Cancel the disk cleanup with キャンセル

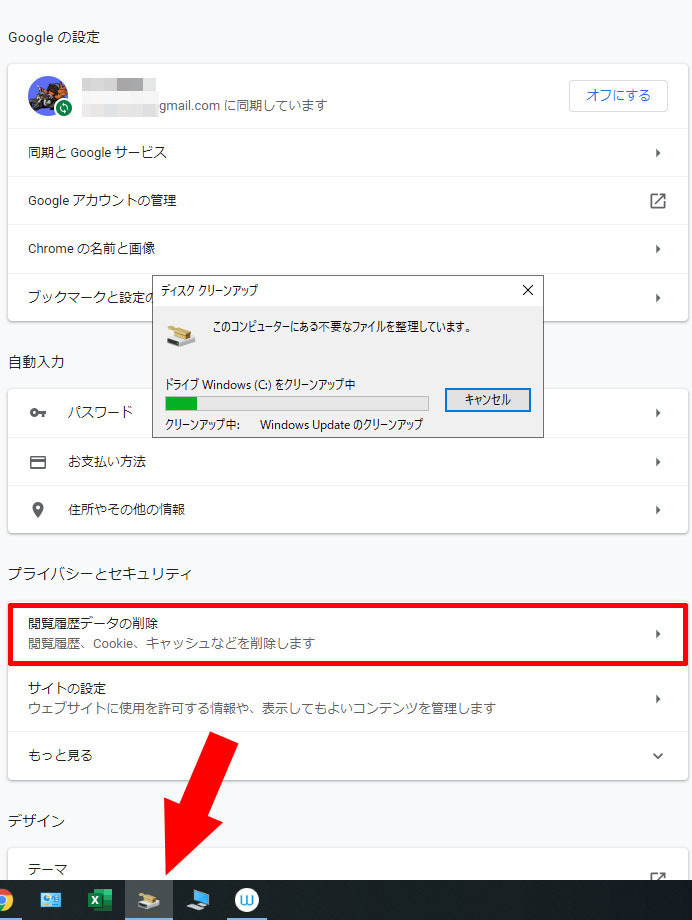(488, 400)
